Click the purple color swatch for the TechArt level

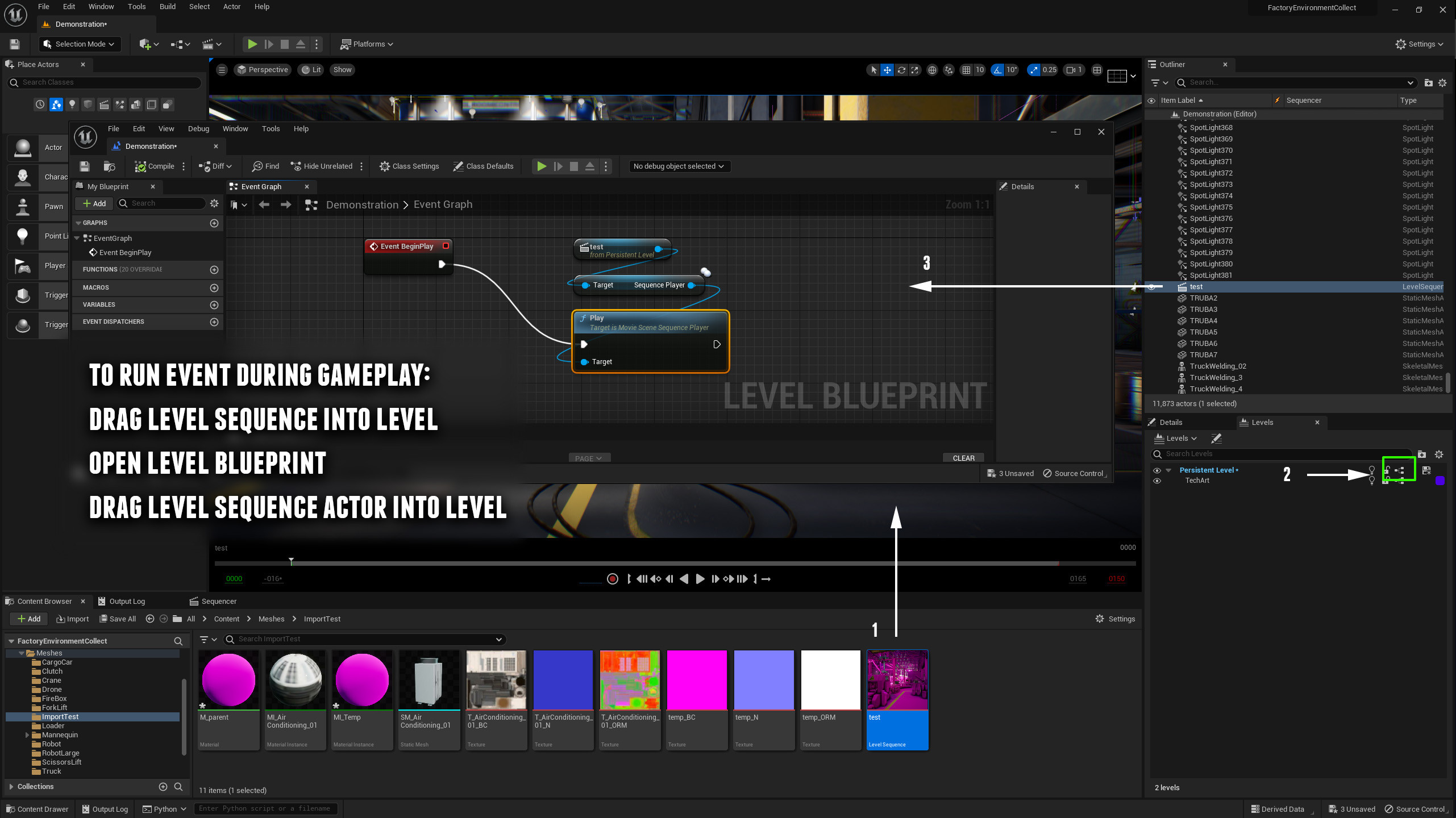tap(1440, 481)
